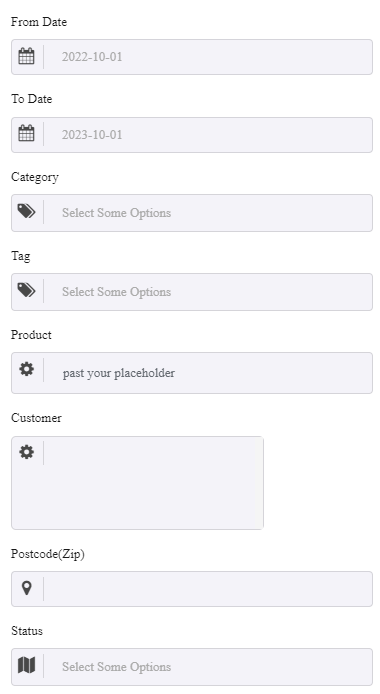Click the calendar icon beside To Date
Viewport: 380px width, 694px height.
coord(27,133)
